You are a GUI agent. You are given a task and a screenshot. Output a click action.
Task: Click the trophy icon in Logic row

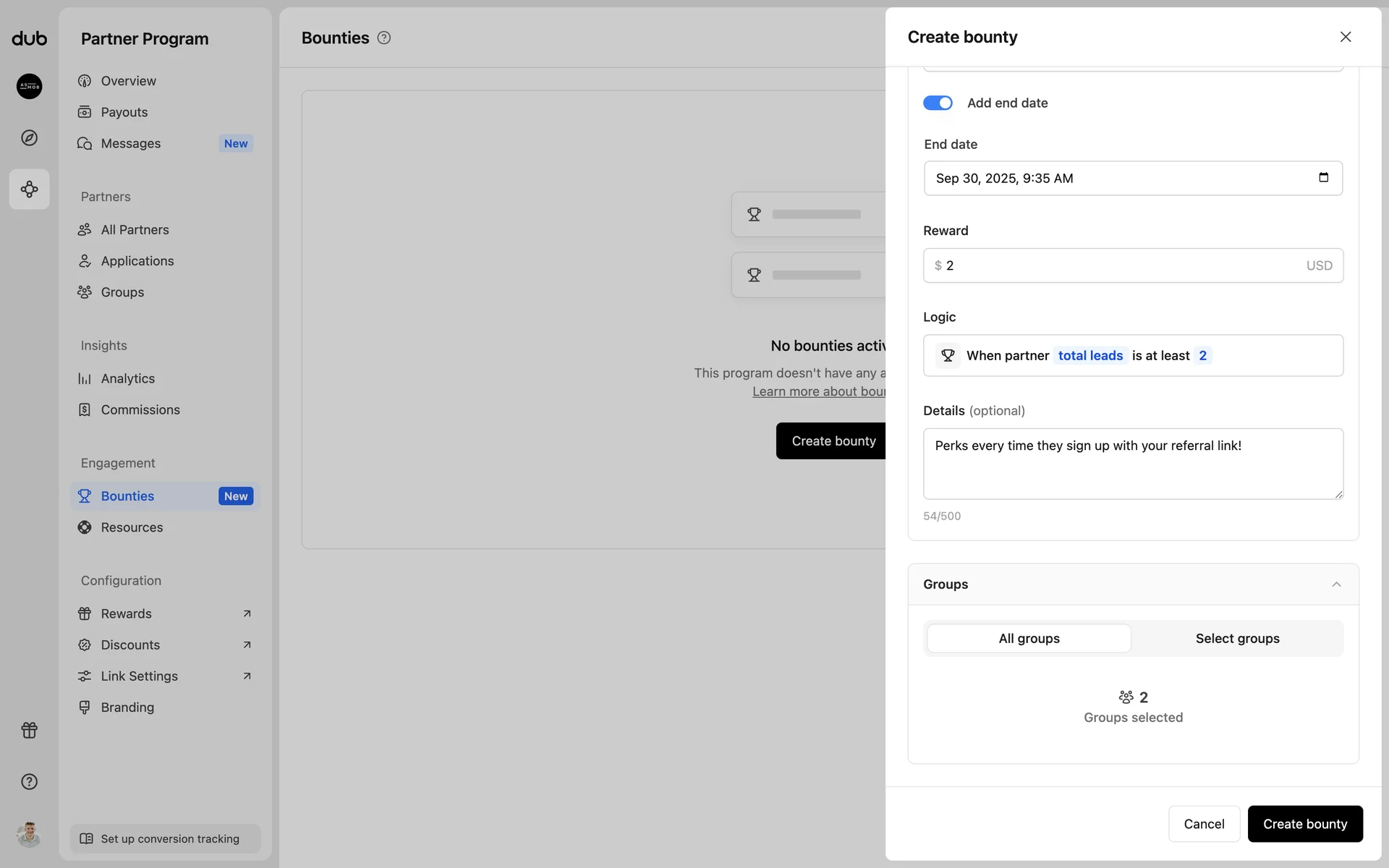948,355
